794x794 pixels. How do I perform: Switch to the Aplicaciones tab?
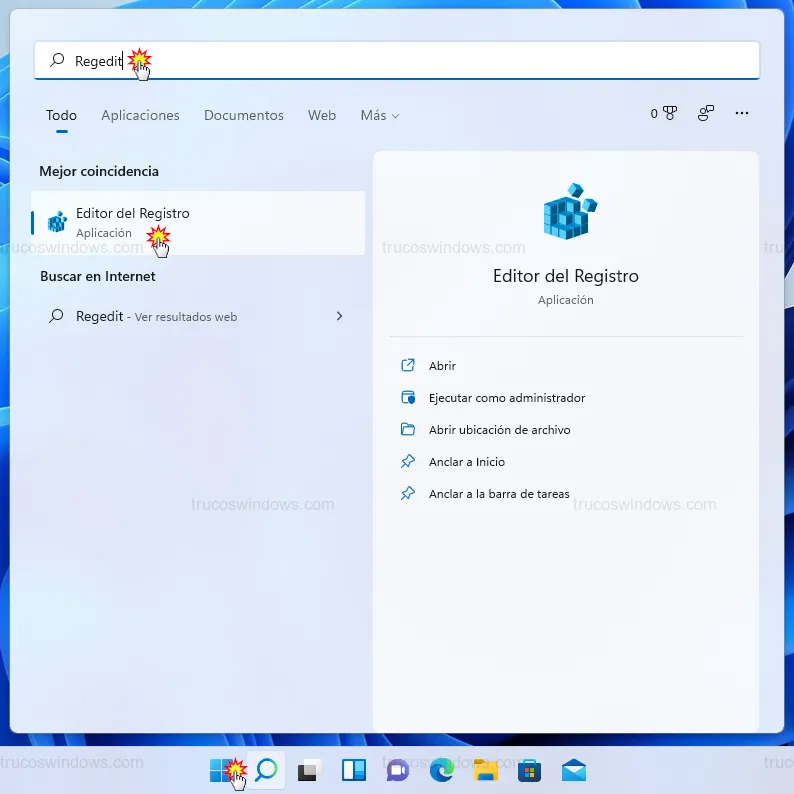(x=140, y=116)
